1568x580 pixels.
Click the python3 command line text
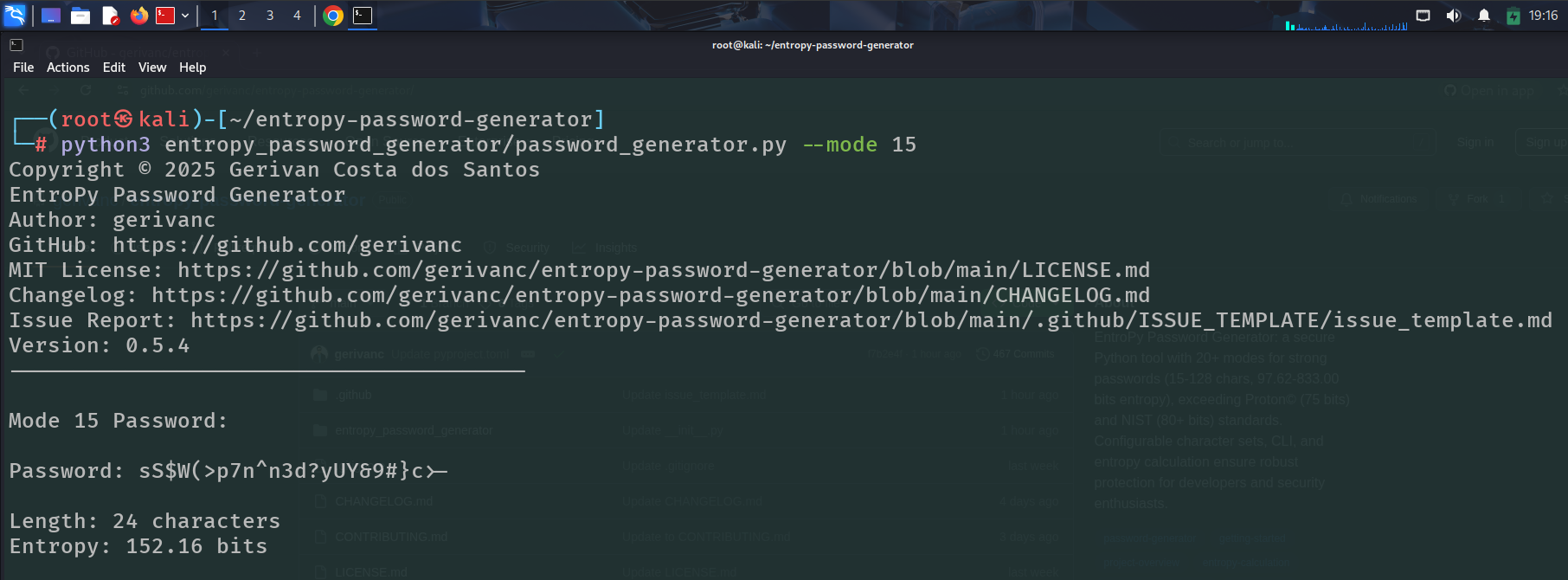point(488,145)
